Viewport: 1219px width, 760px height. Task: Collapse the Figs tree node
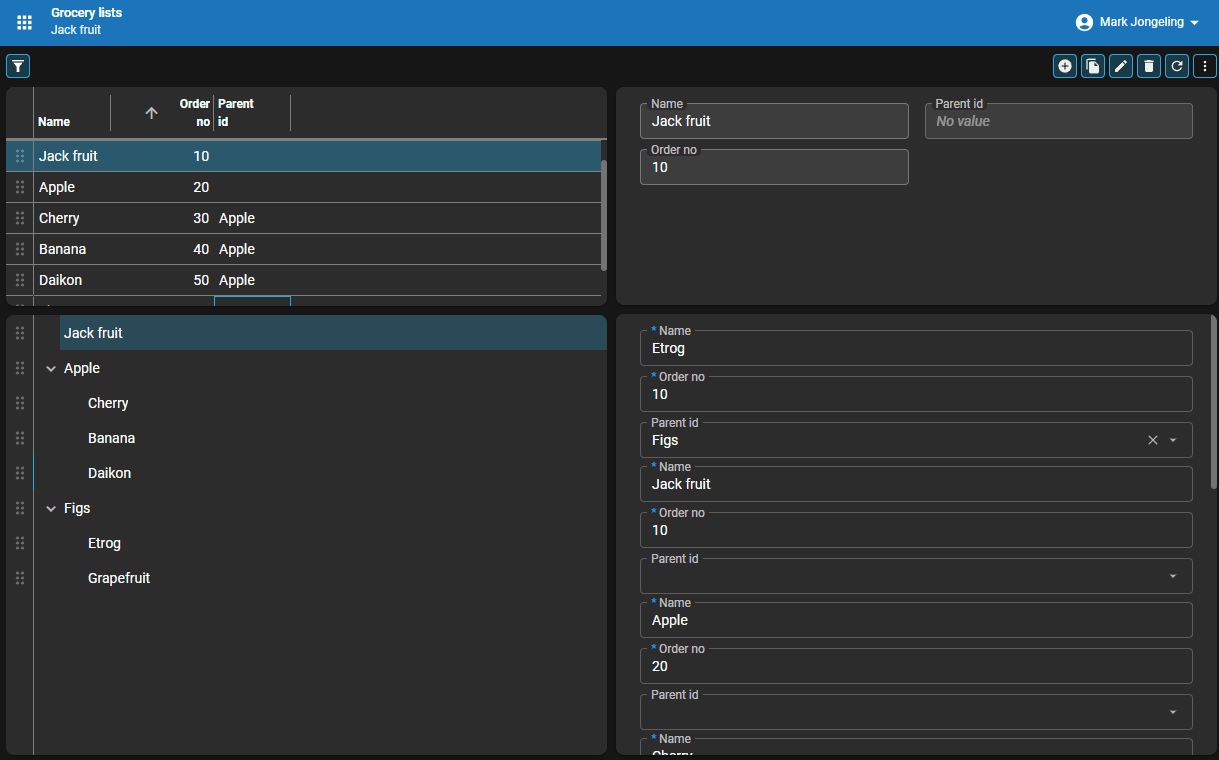click(x=51, y=509)
